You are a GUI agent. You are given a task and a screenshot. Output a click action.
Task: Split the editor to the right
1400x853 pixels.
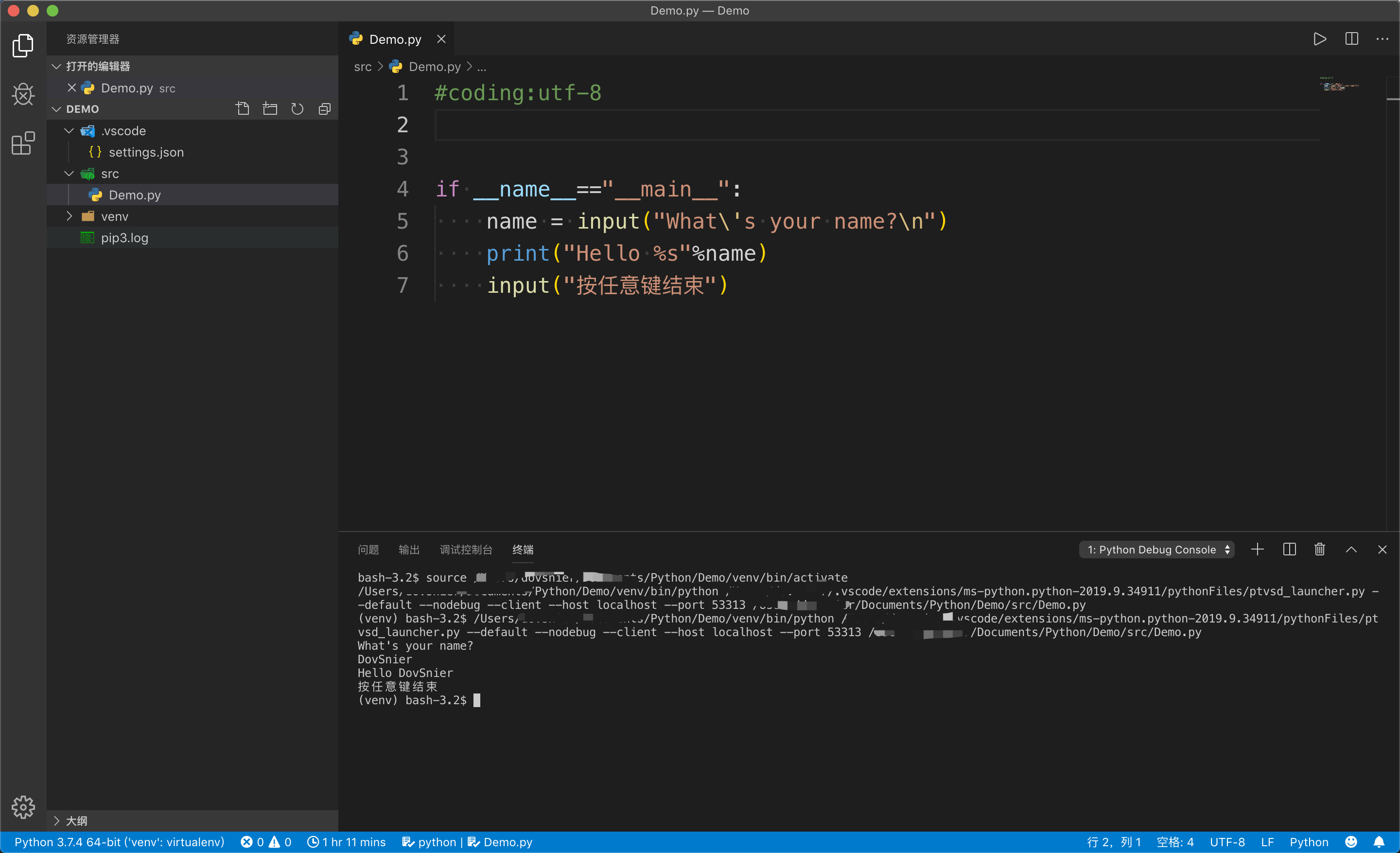(1352, 38)
